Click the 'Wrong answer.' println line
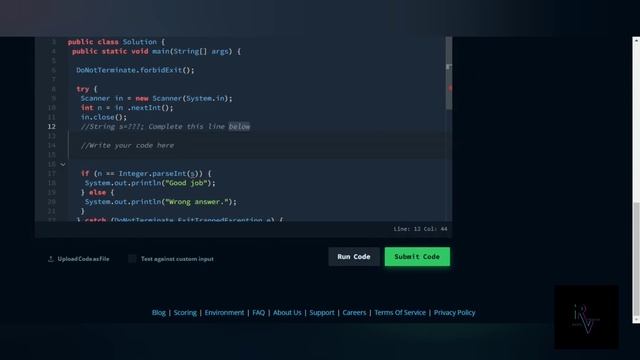This screenshot has width=640, height=360. point(160,202)
